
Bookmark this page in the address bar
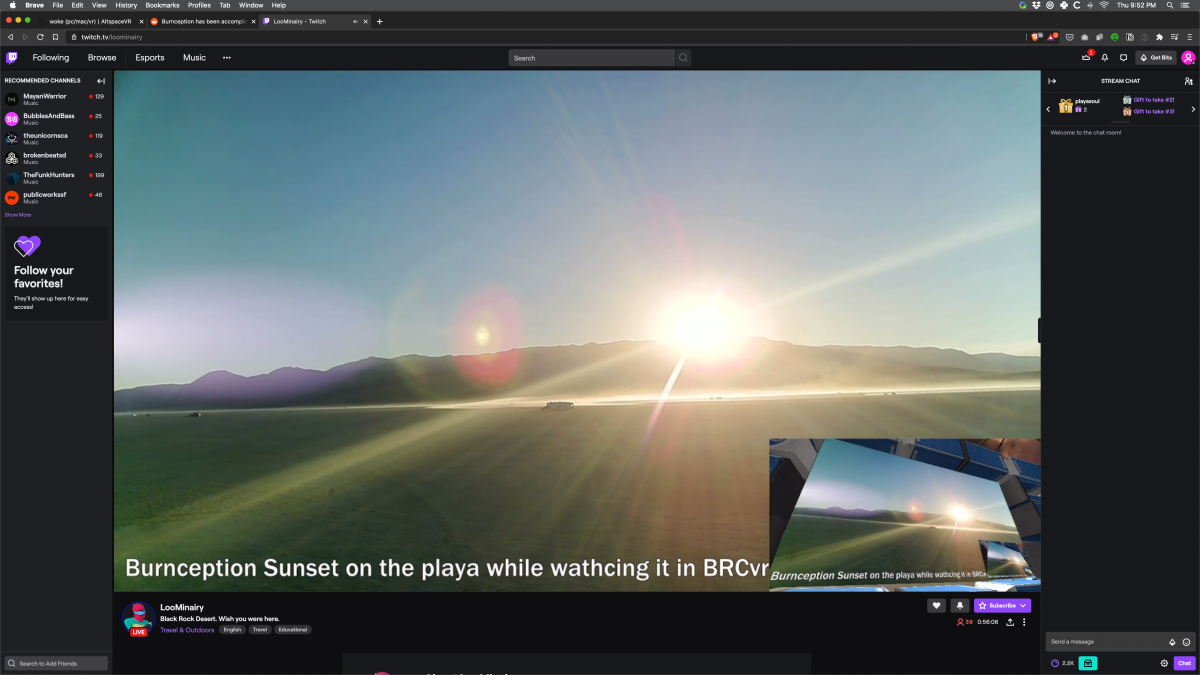point(56,37)
